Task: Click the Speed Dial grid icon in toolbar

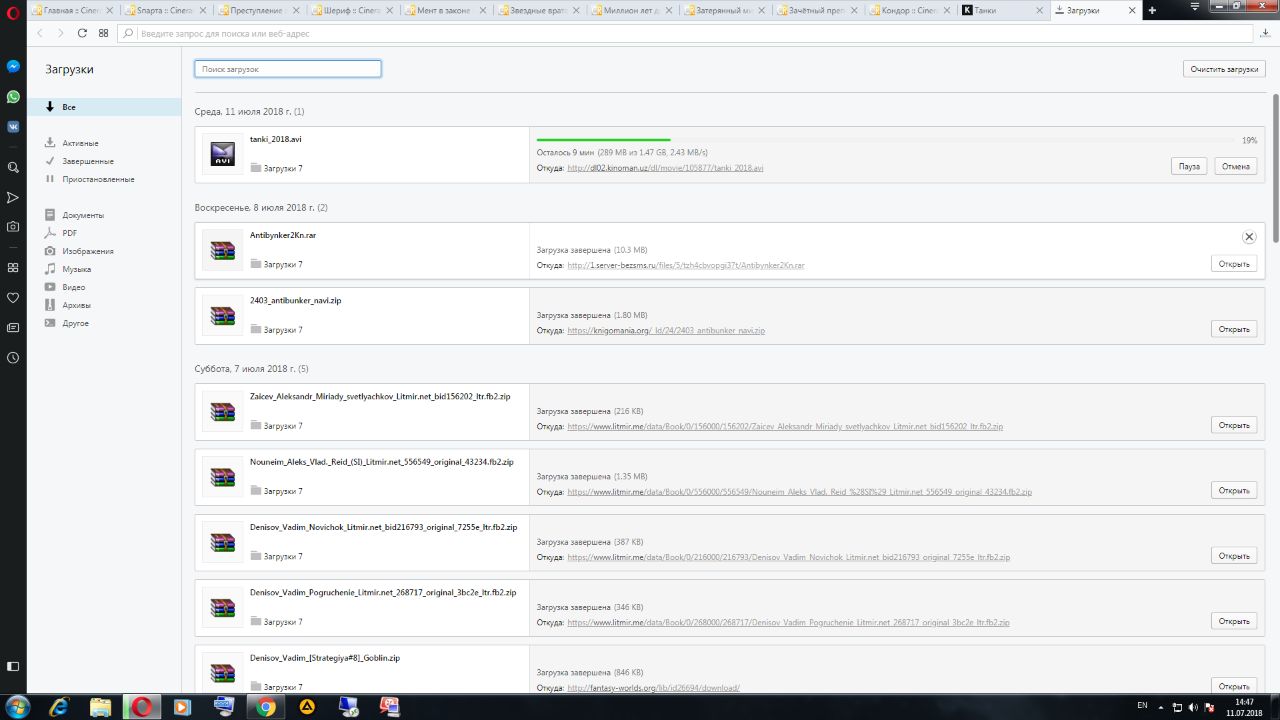Action: point(103,33)
